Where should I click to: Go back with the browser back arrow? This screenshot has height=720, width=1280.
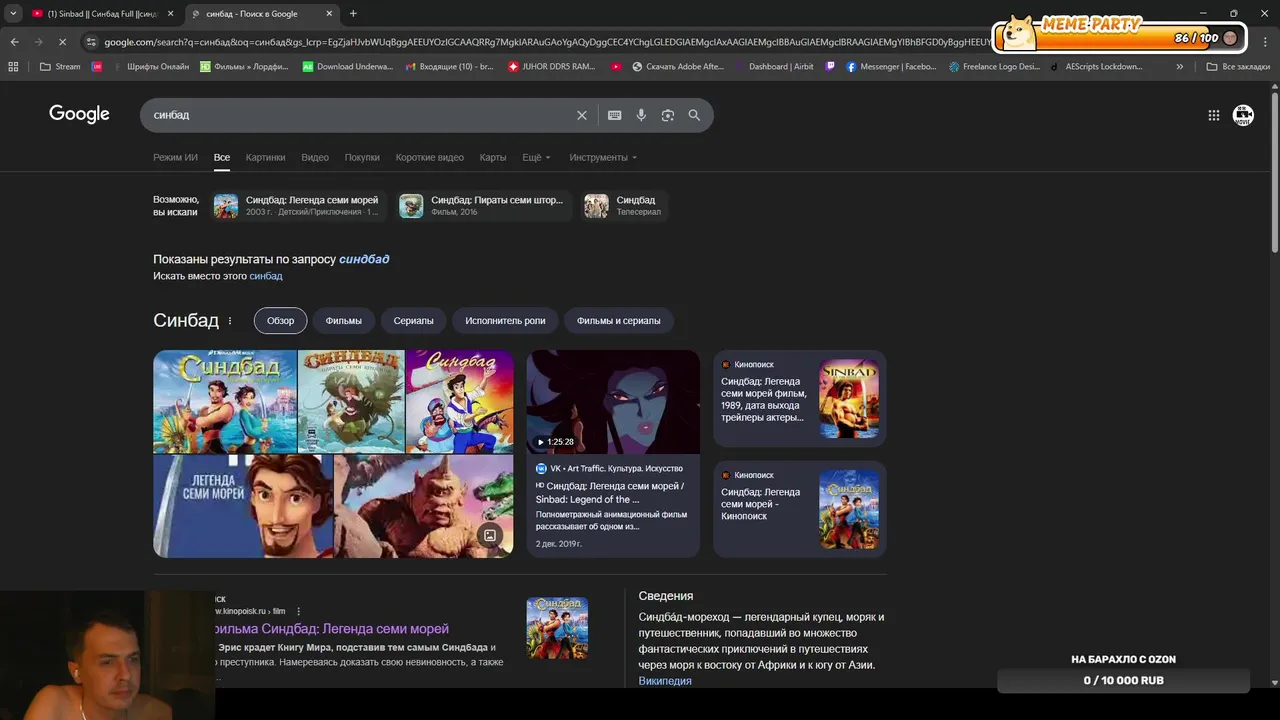(14, 42)
